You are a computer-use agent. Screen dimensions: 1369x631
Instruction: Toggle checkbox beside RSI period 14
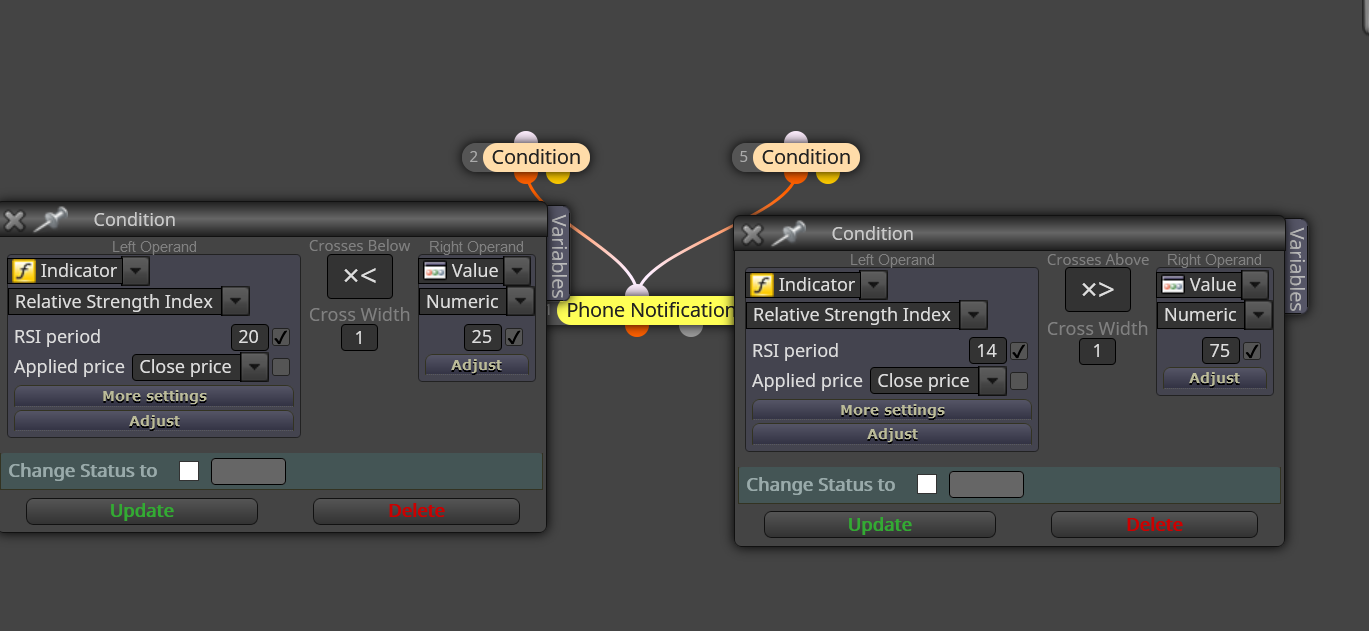(x=1019, y=351)
